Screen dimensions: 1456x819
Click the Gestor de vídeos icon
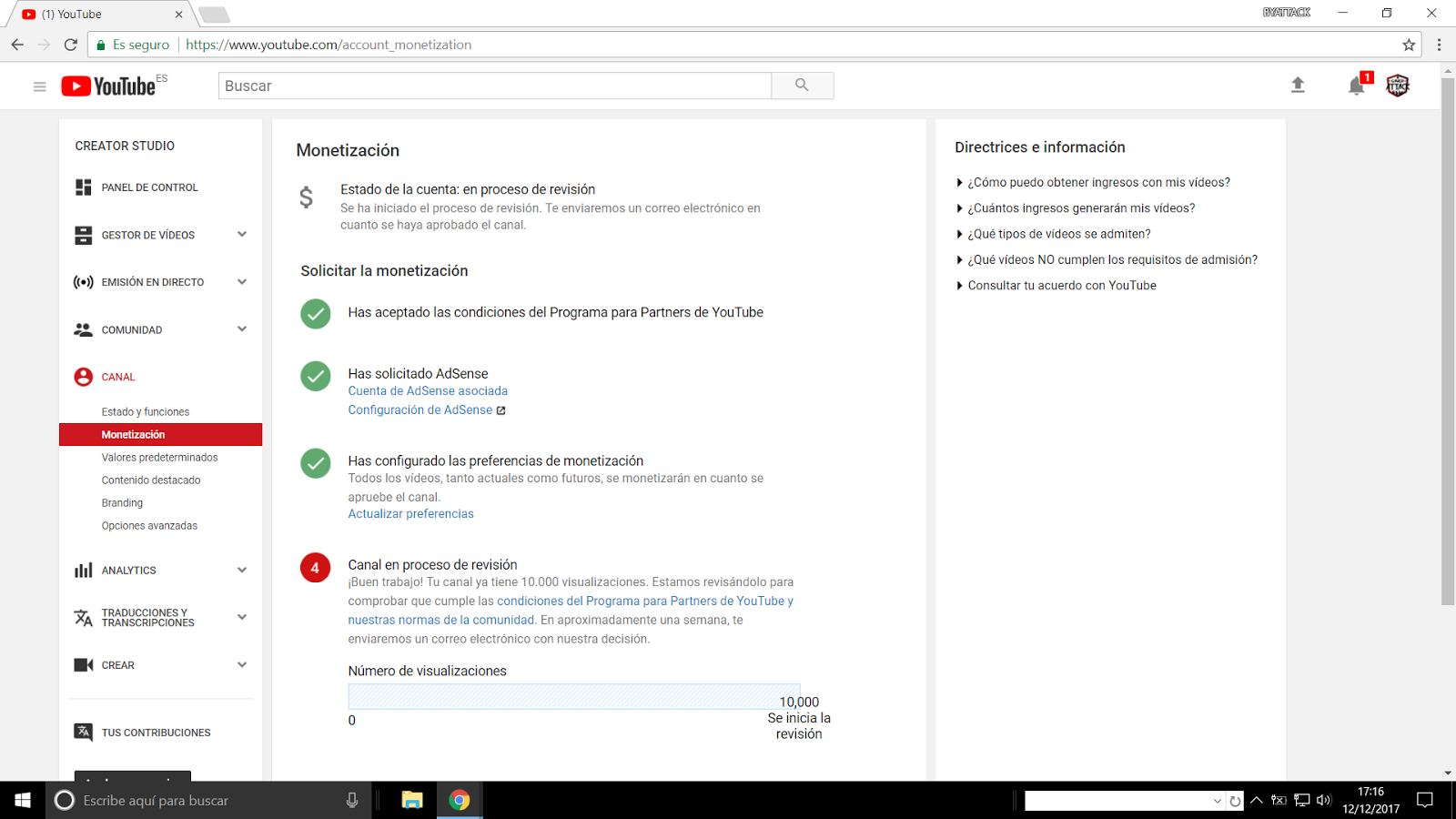point(84,235)
